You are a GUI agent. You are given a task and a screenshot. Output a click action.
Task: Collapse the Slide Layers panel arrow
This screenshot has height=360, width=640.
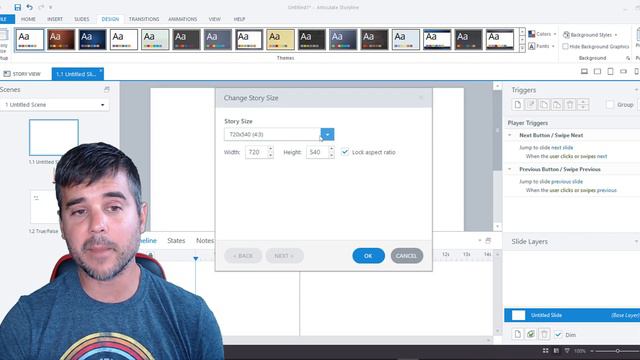(x=636, y=242)
